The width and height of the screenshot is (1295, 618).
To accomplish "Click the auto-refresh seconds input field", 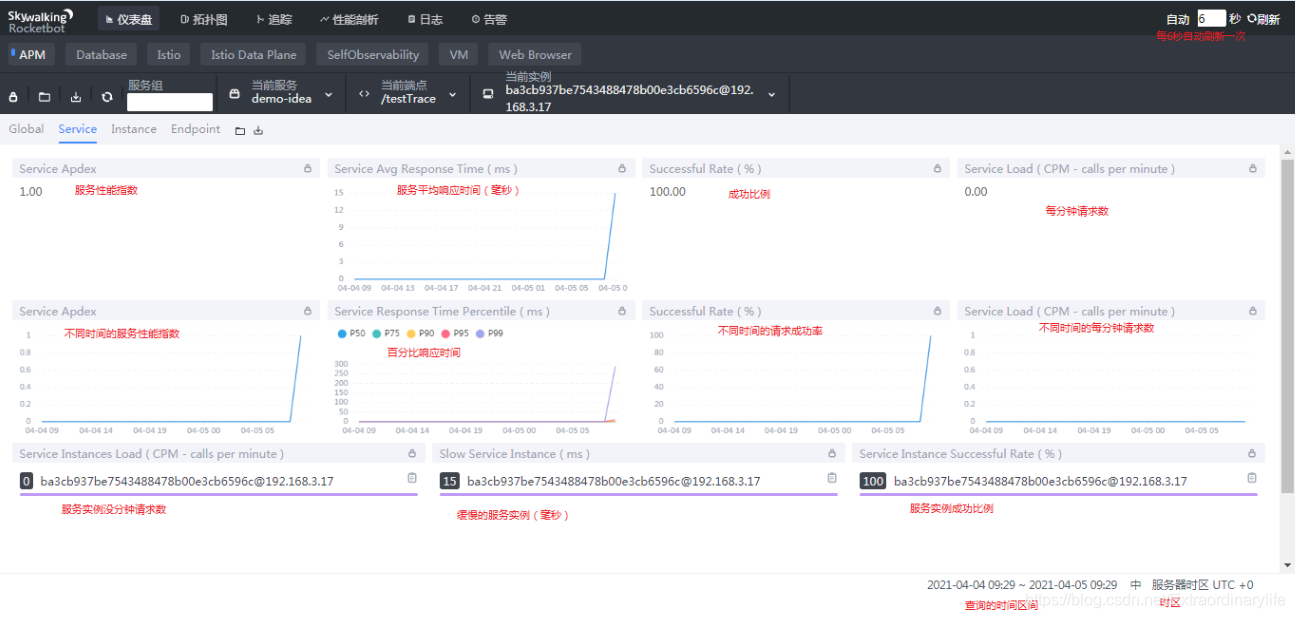I will 1210,18.
